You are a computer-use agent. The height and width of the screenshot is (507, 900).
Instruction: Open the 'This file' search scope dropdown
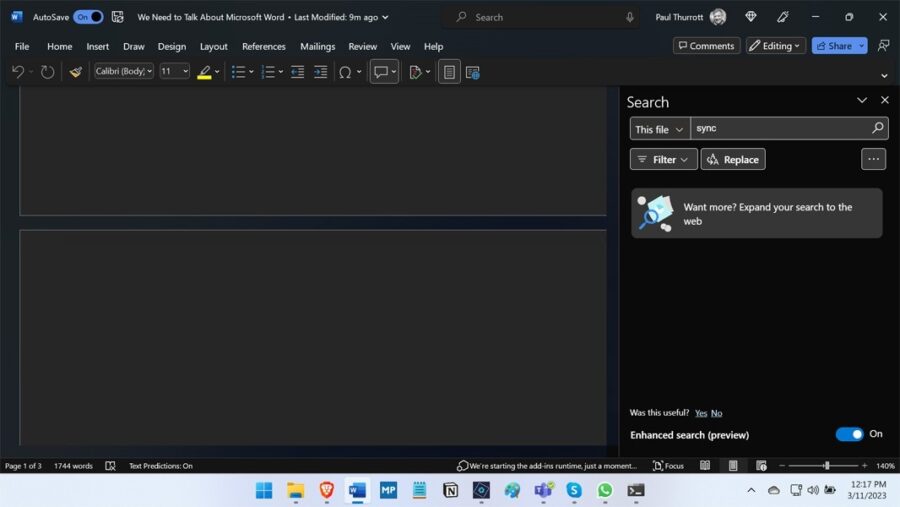coord(660,129)
